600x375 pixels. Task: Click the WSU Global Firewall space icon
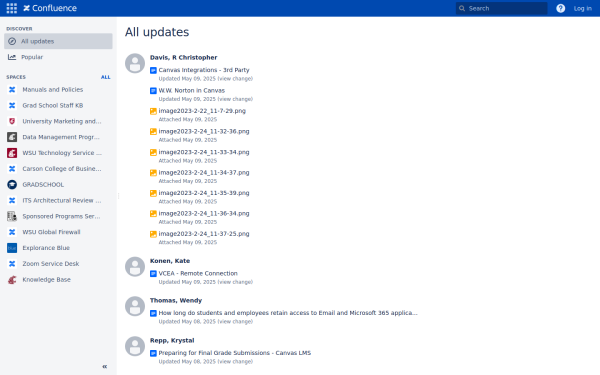tap(12, 232)
